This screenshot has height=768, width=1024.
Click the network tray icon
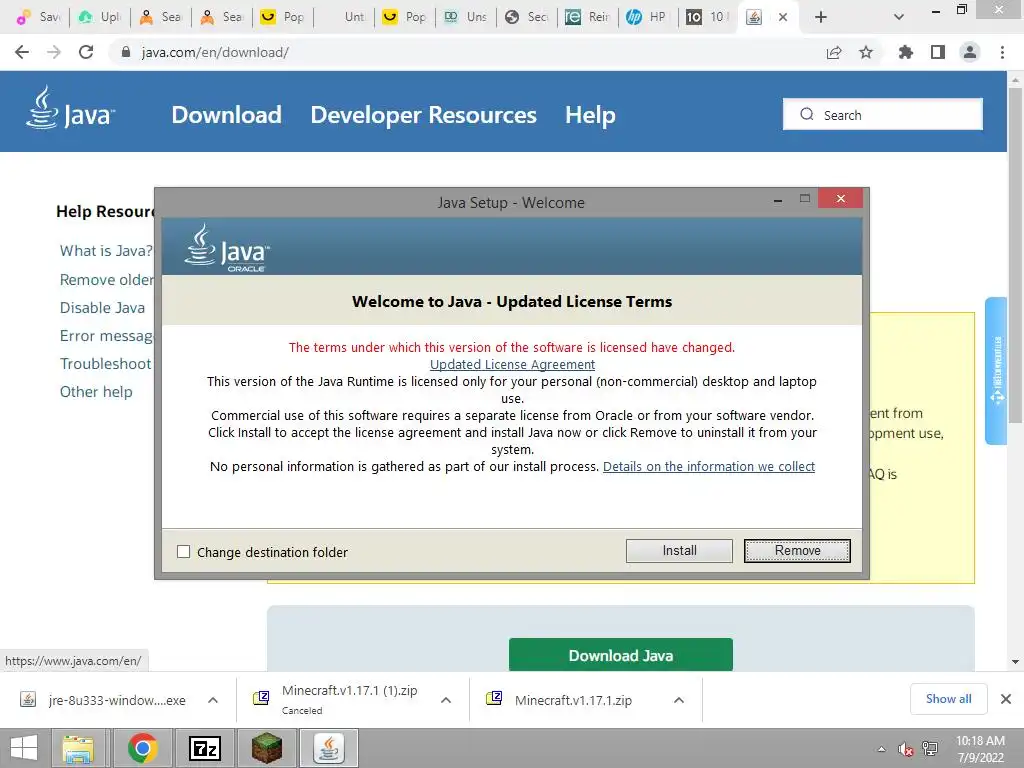(930, 749)
